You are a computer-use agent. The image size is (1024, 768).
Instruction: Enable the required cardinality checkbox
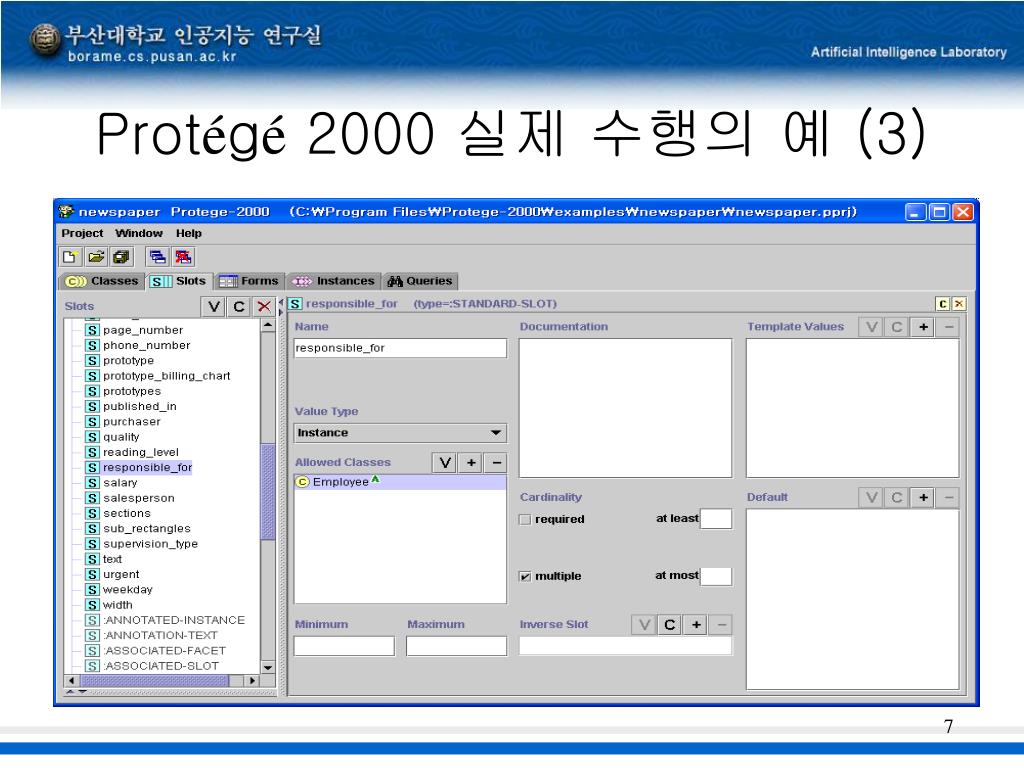pyautogui.click(x=524, y=520)
